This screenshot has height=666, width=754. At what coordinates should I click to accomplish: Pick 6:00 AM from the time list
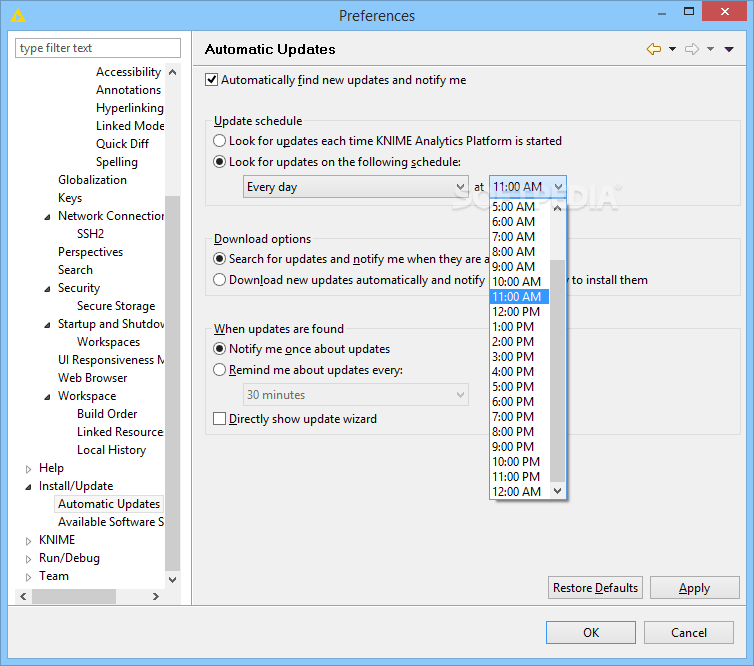click(519, 222)
